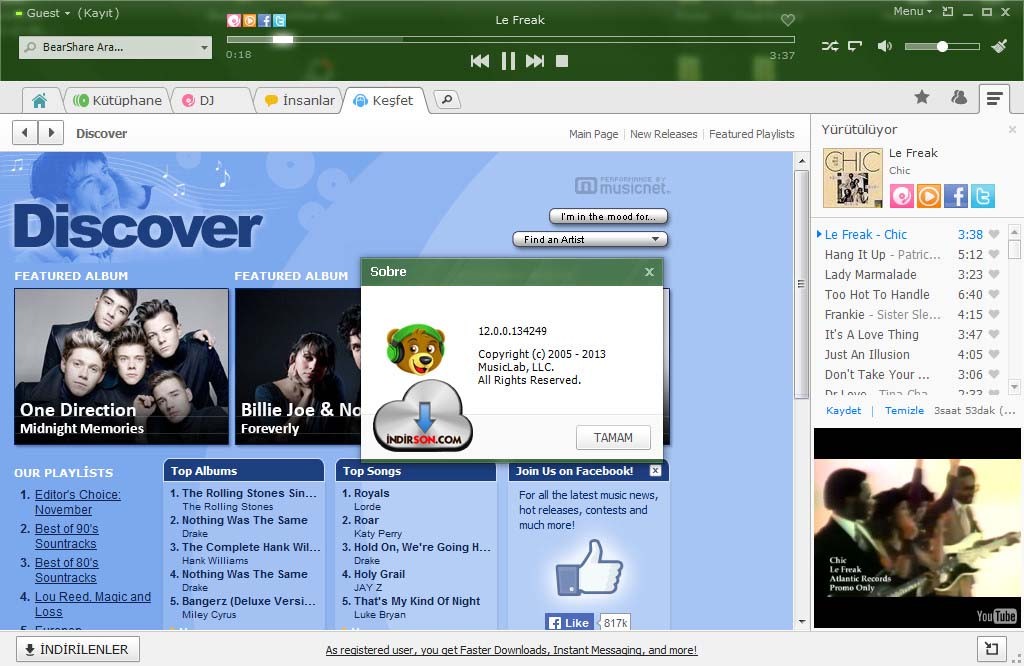
Task: Click the orange play icon in Yürütülüyor panel
Action: click(x=929, y=196)
